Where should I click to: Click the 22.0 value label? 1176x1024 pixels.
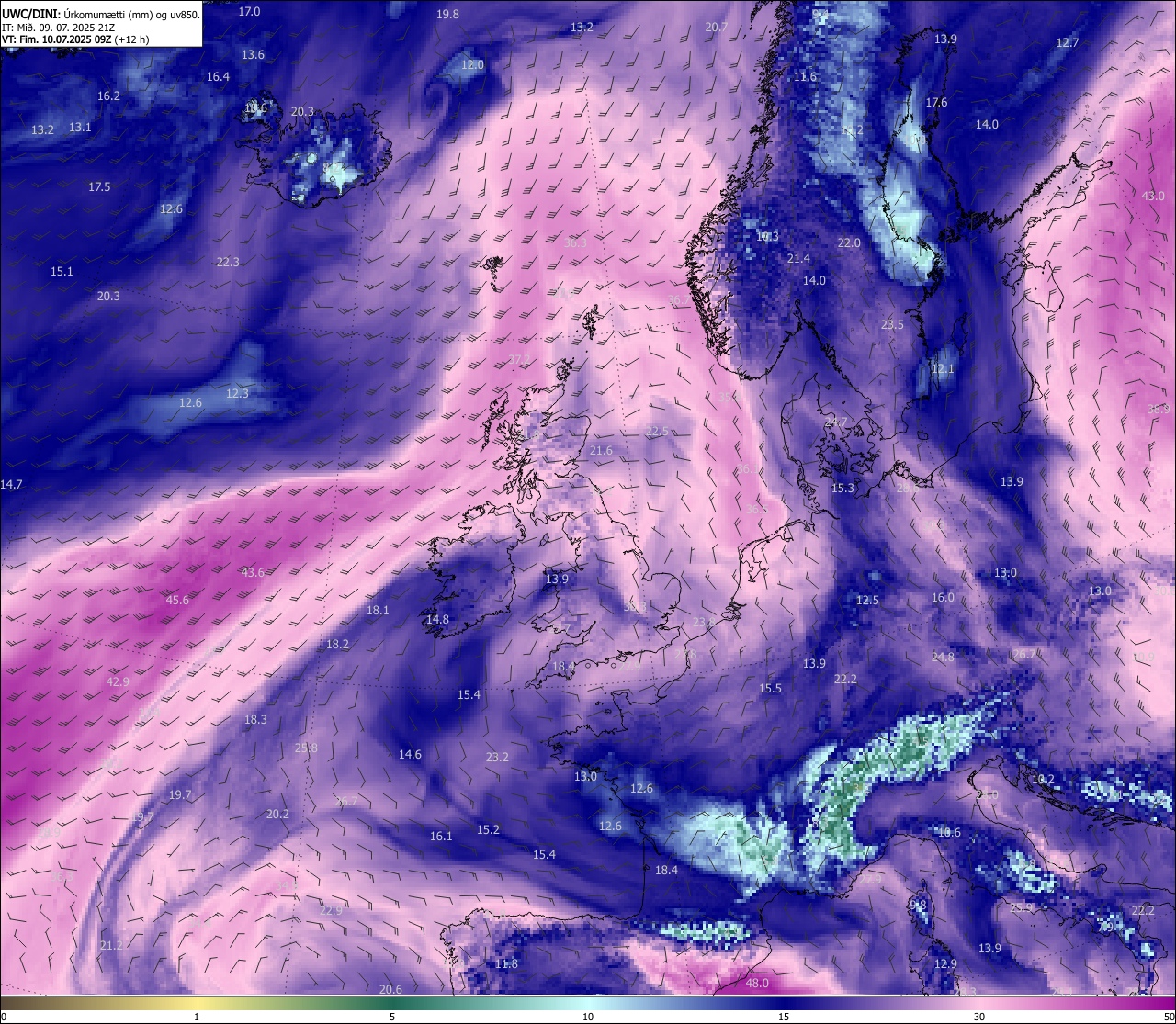pyautogui.click(x=849, y=243)
